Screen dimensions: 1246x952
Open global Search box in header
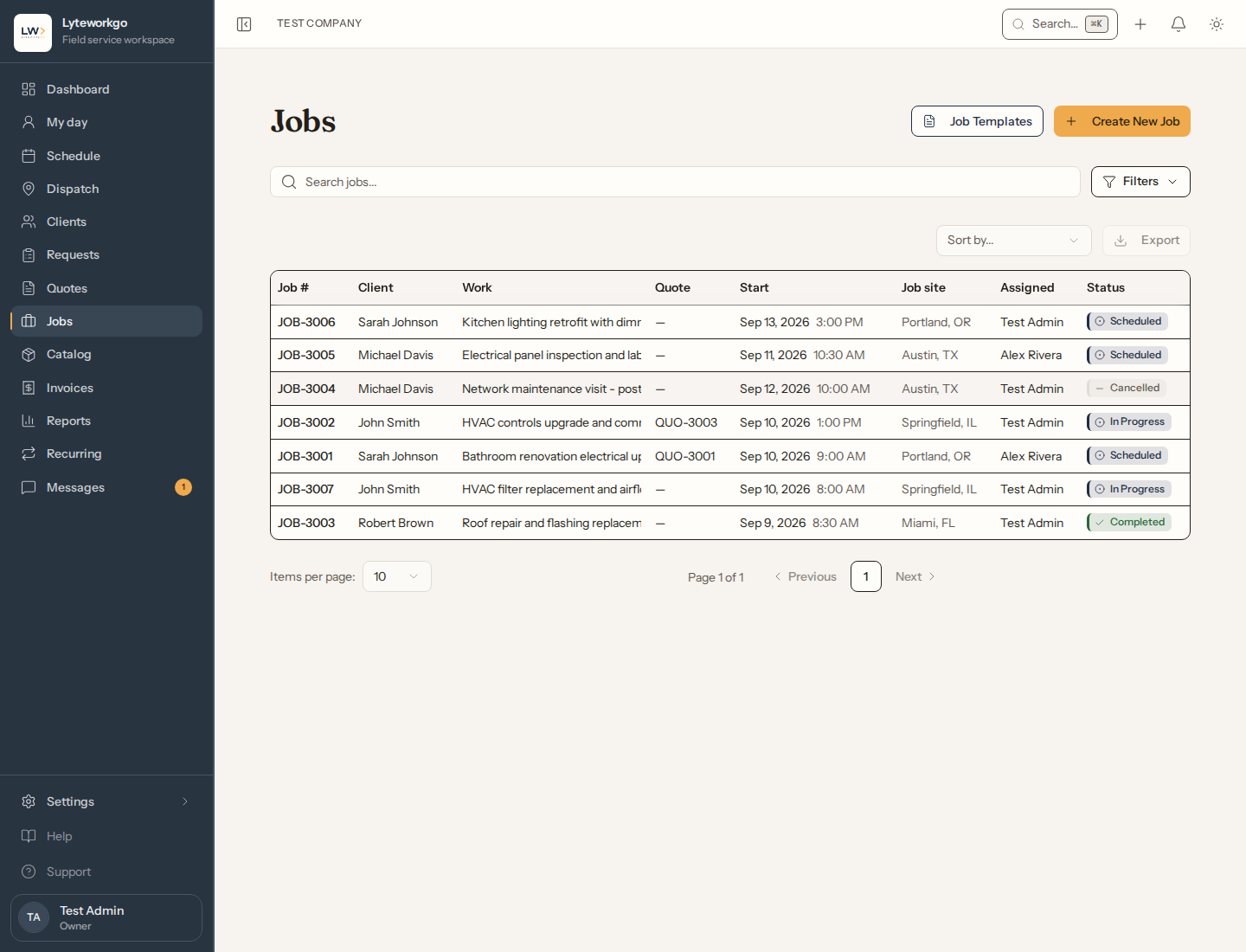pyautogui.click(x=1059, y=24)
